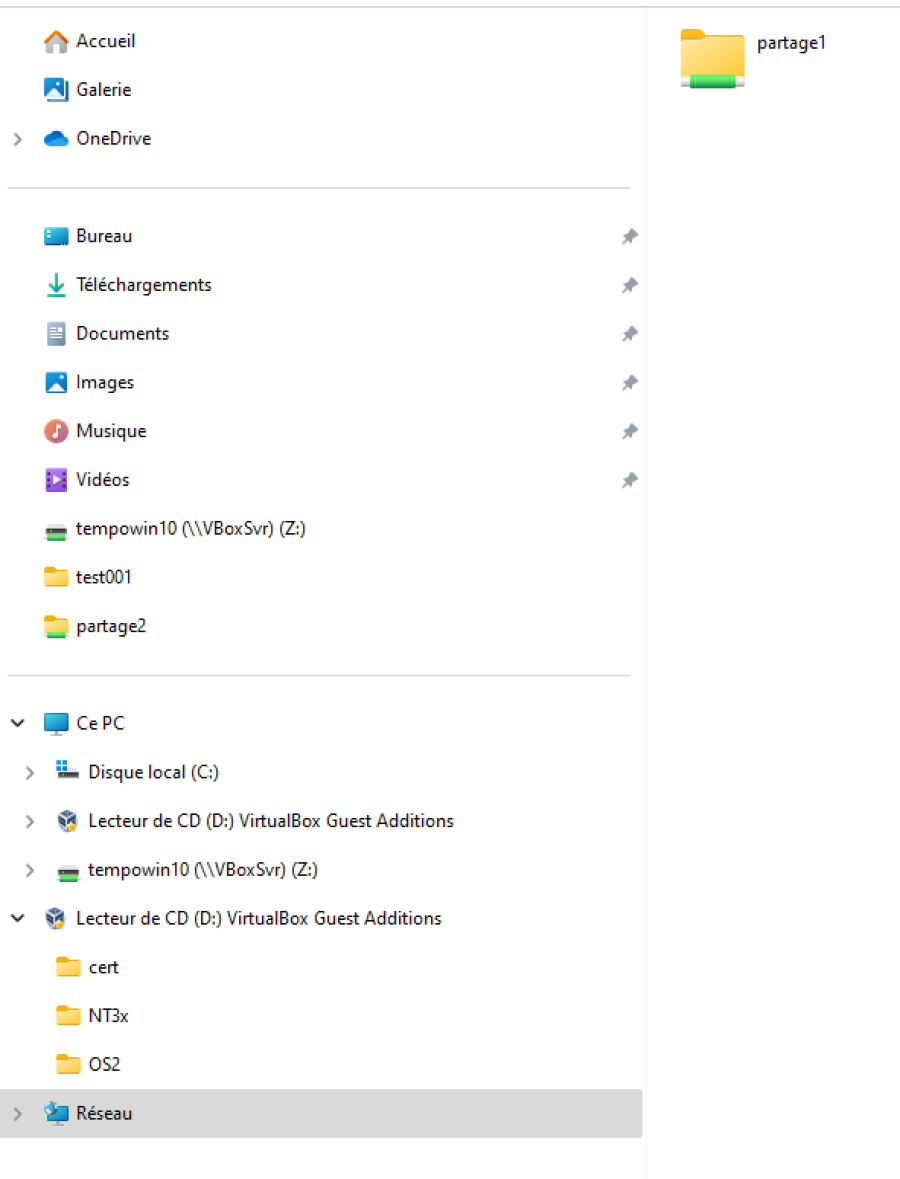Image resolution: width=900 pixels, height=1179 pixels.
Task: Click the pin icon next to Bureau
Action: tap(629, 237)
